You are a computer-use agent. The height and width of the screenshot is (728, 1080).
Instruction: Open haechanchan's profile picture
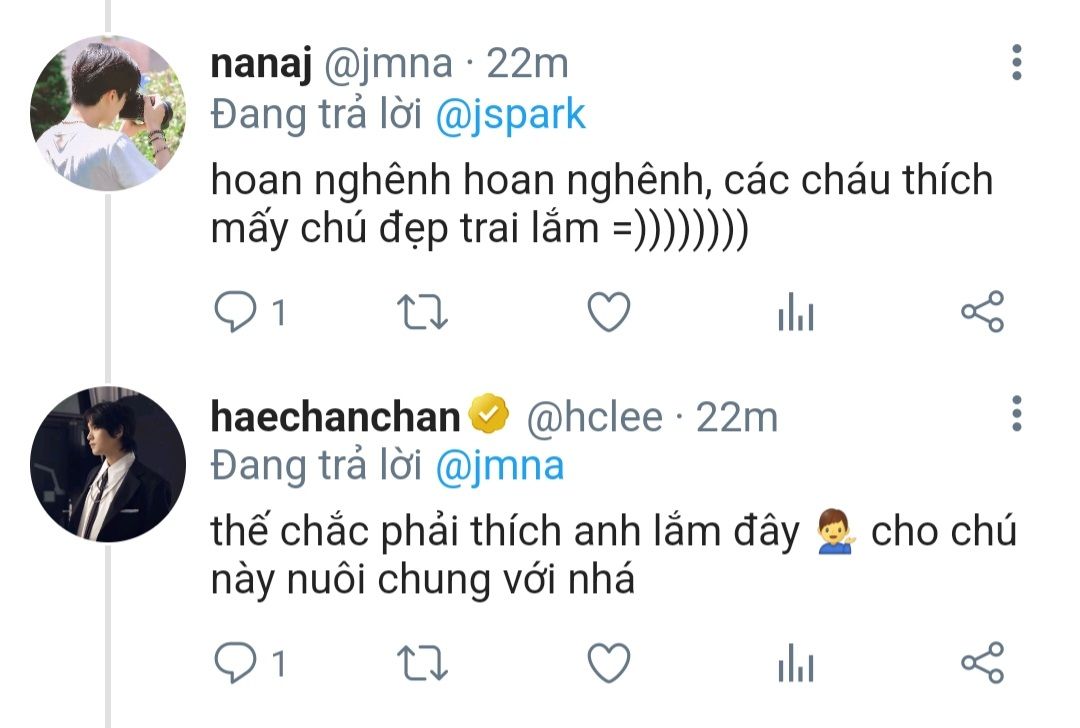pos(108,464)
